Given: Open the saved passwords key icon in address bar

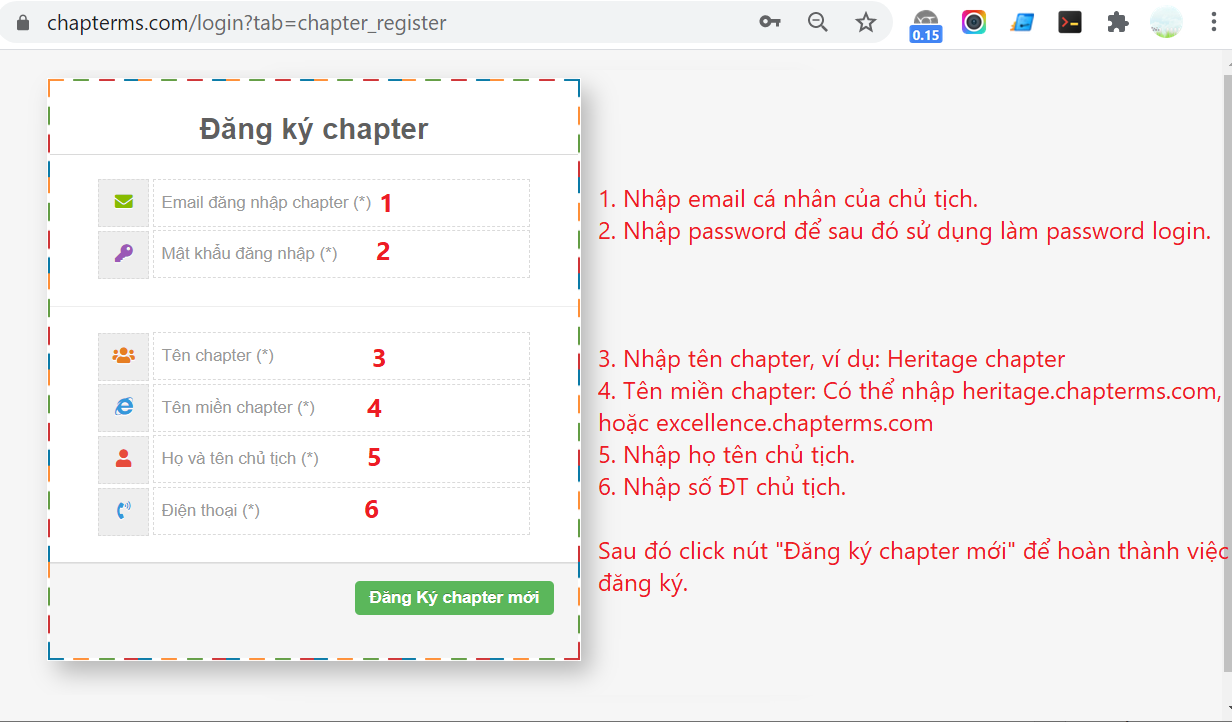Looking at the screenshot, I should click(x=769, y=22).
